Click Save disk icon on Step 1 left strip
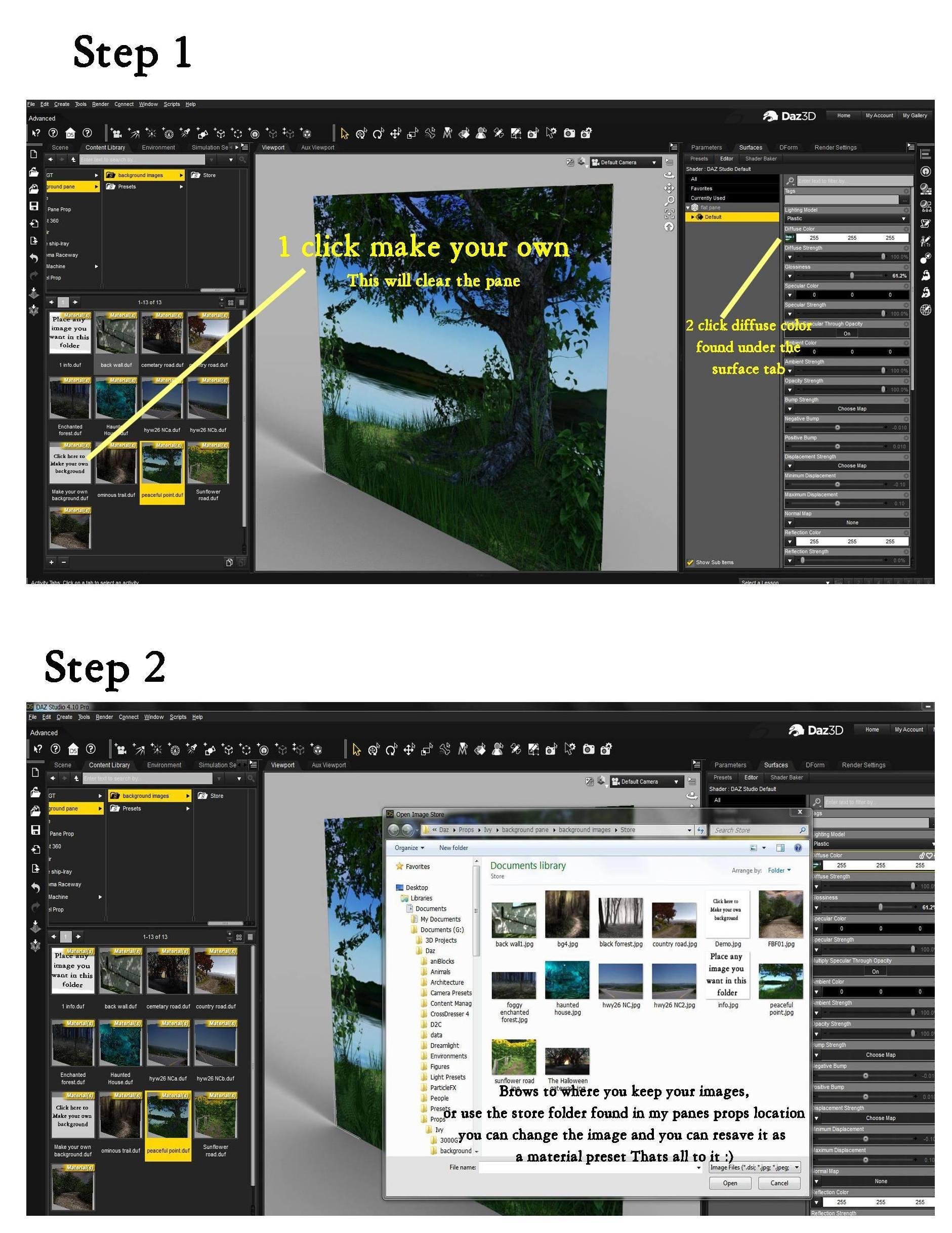 pyautogui.click(x=34, y=206)
